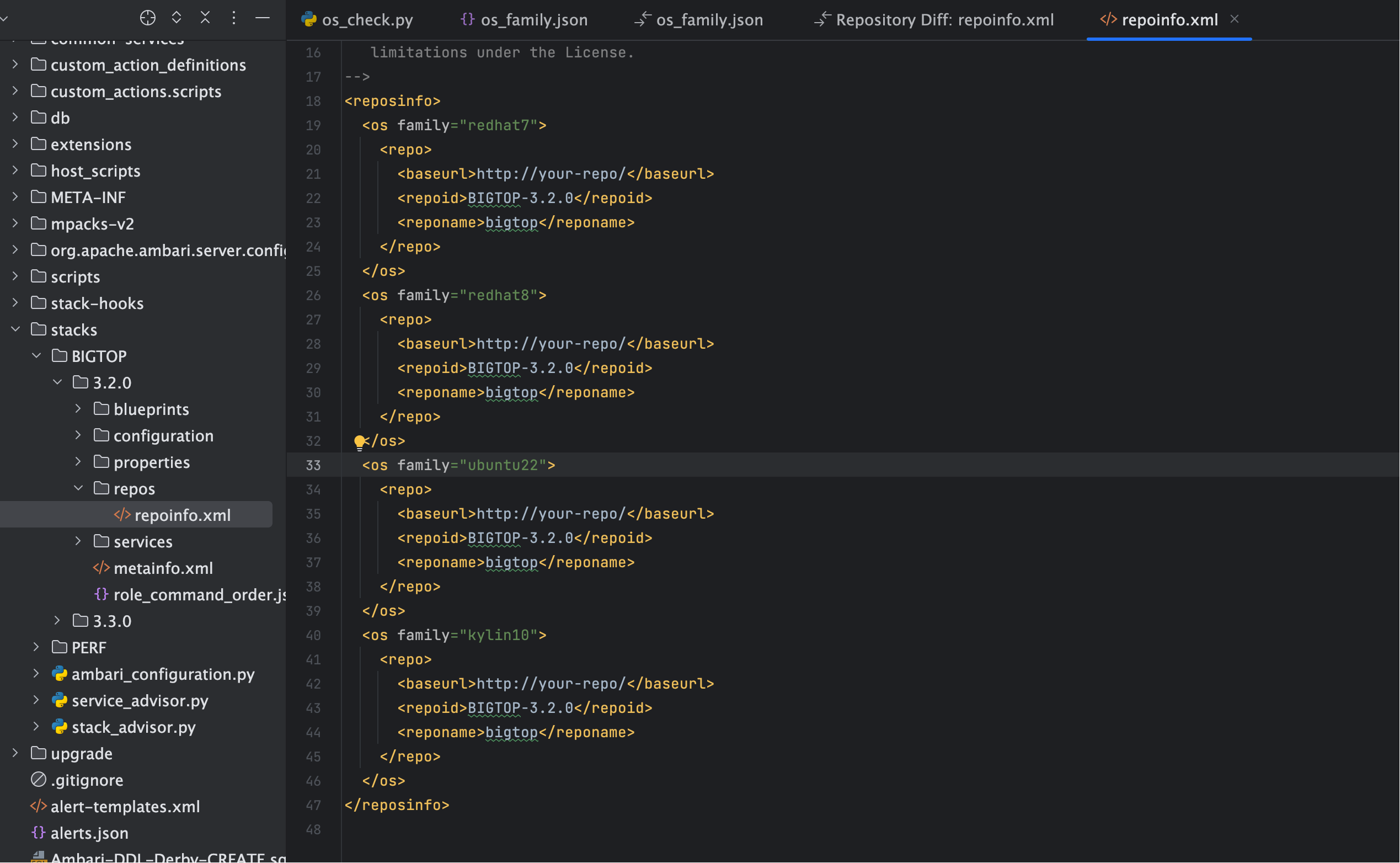Collapse the BIGTOP folder
The height and width of the screenshot is (863, 1400).
[36, 355]
